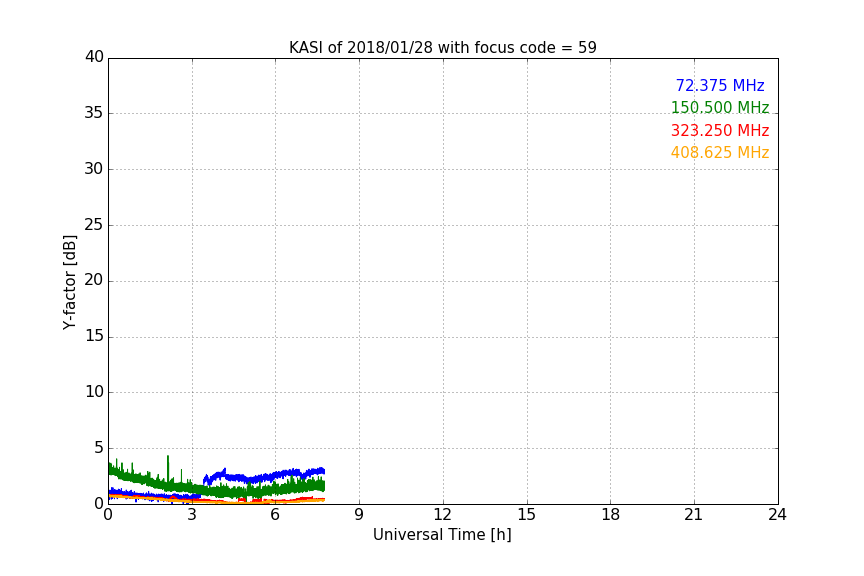Click the y-axis tick label 30
Screen dimensions: 864x576
point(94,169)
